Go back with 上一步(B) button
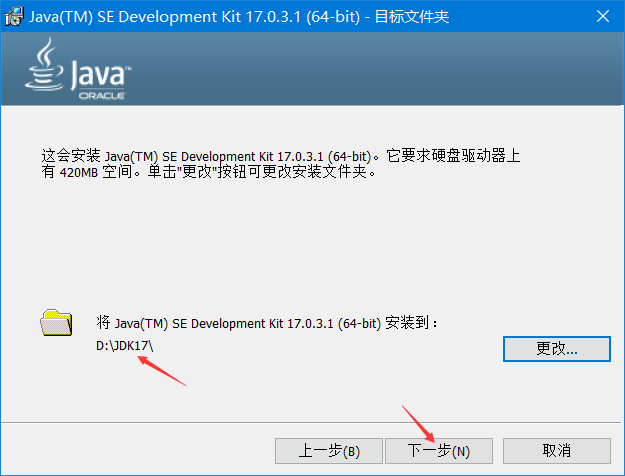625x476 pixels. [329, 451]
